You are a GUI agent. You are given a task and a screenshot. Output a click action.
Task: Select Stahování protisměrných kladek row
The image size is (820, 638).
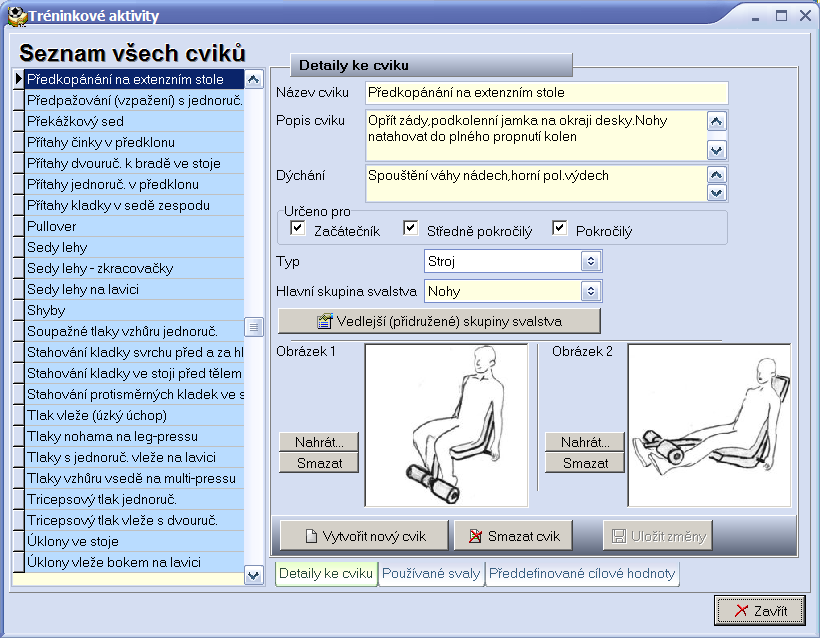coord(134,394)
